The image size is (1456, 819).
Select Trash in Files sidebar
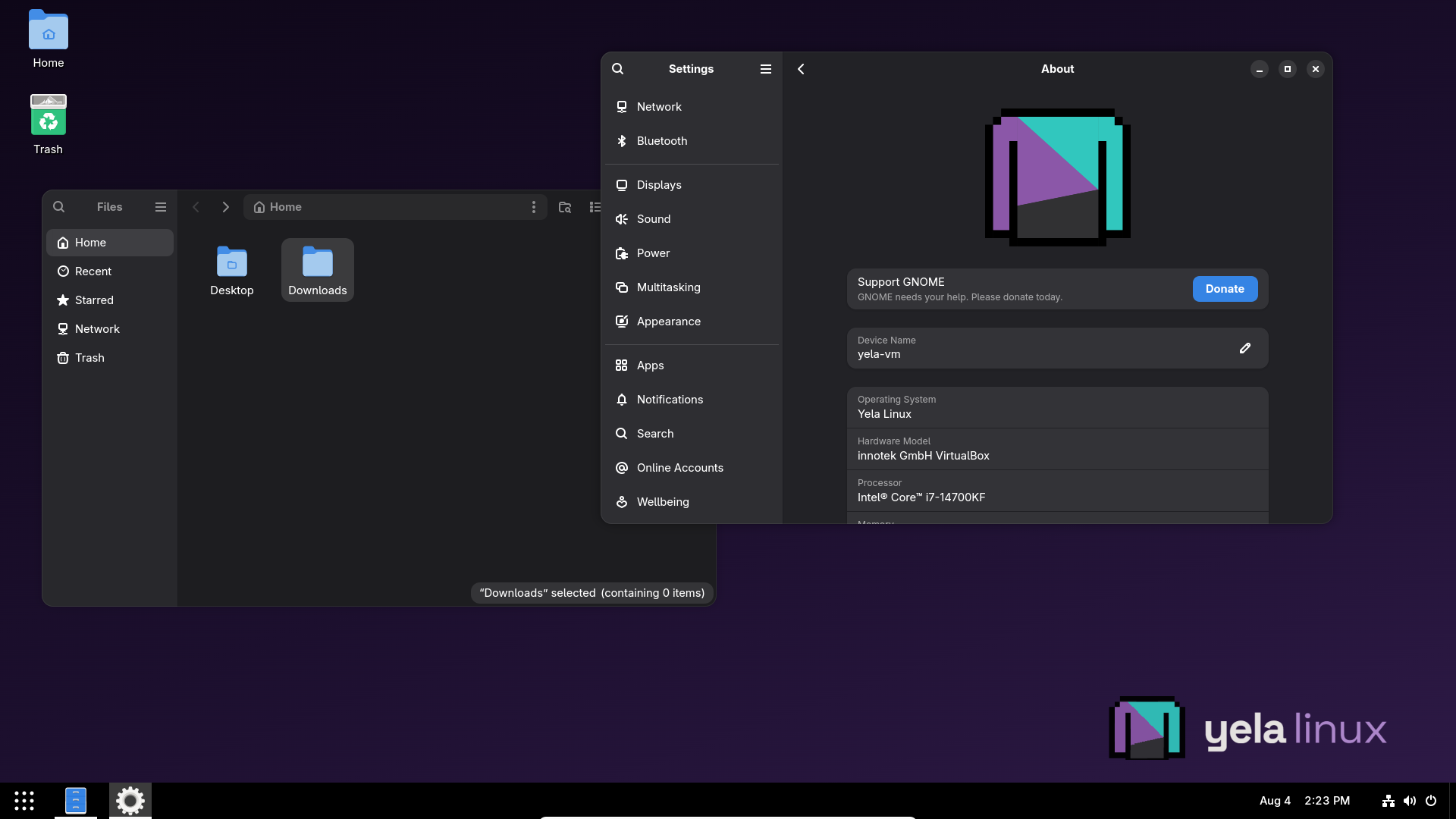(110, 358)
